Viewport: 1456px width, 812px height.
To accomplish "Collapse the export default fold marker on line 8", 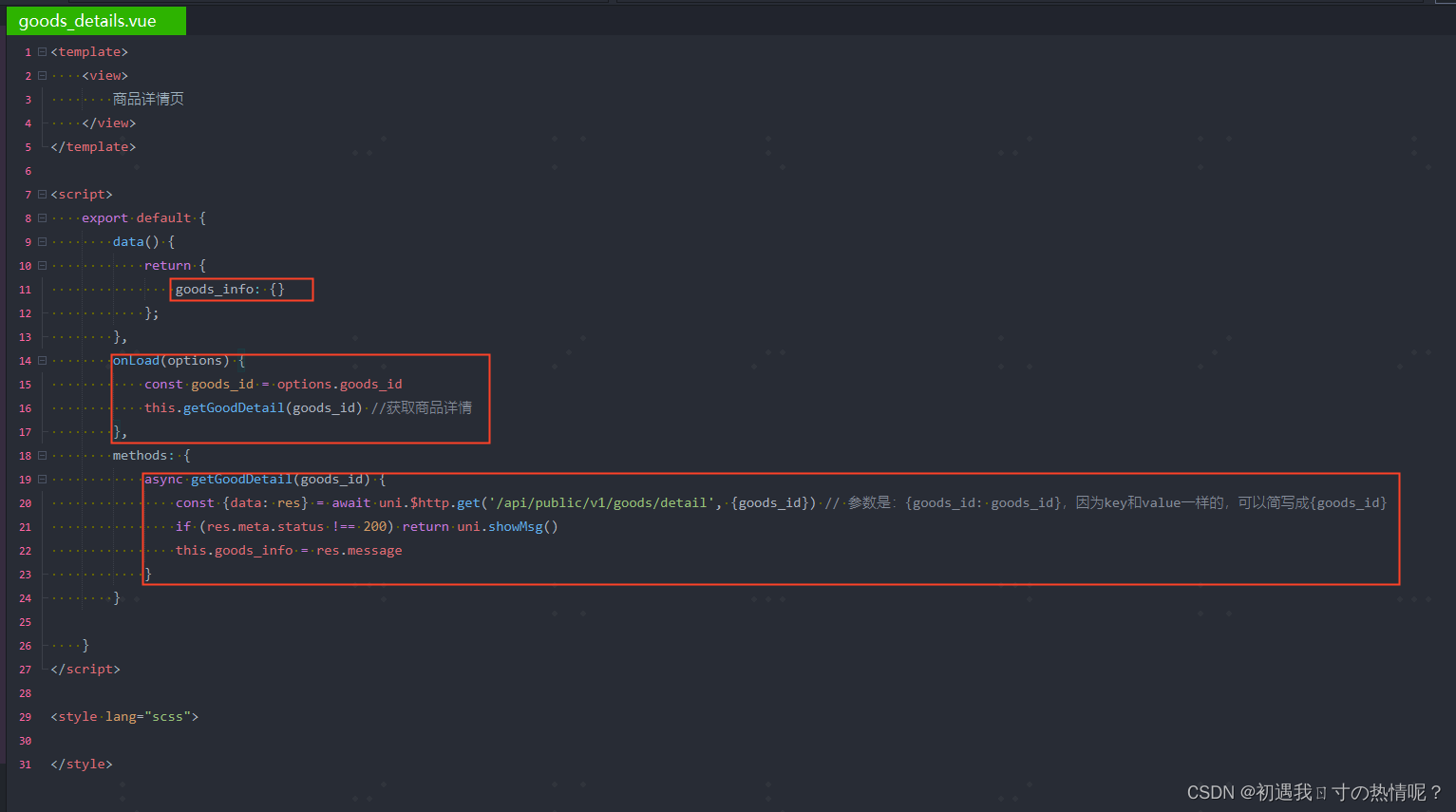I will pyautogui.click(x=42, y=218).
